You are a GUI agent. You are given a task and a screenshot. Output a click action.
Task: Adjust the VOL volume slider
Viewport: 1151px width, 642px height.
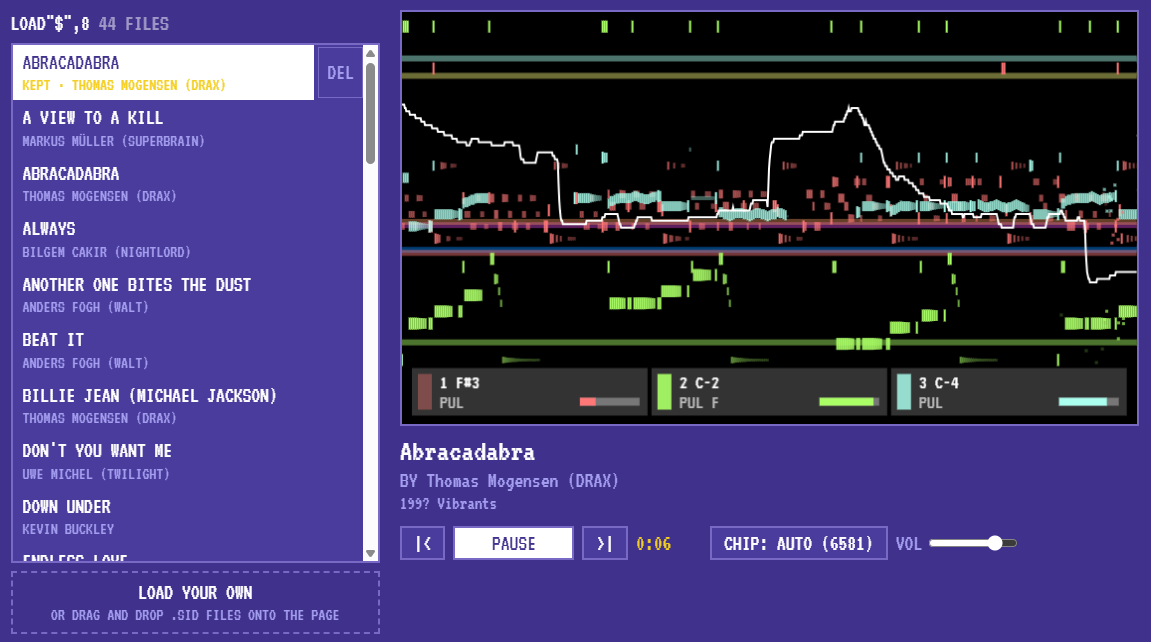click(x=973, y=544)
